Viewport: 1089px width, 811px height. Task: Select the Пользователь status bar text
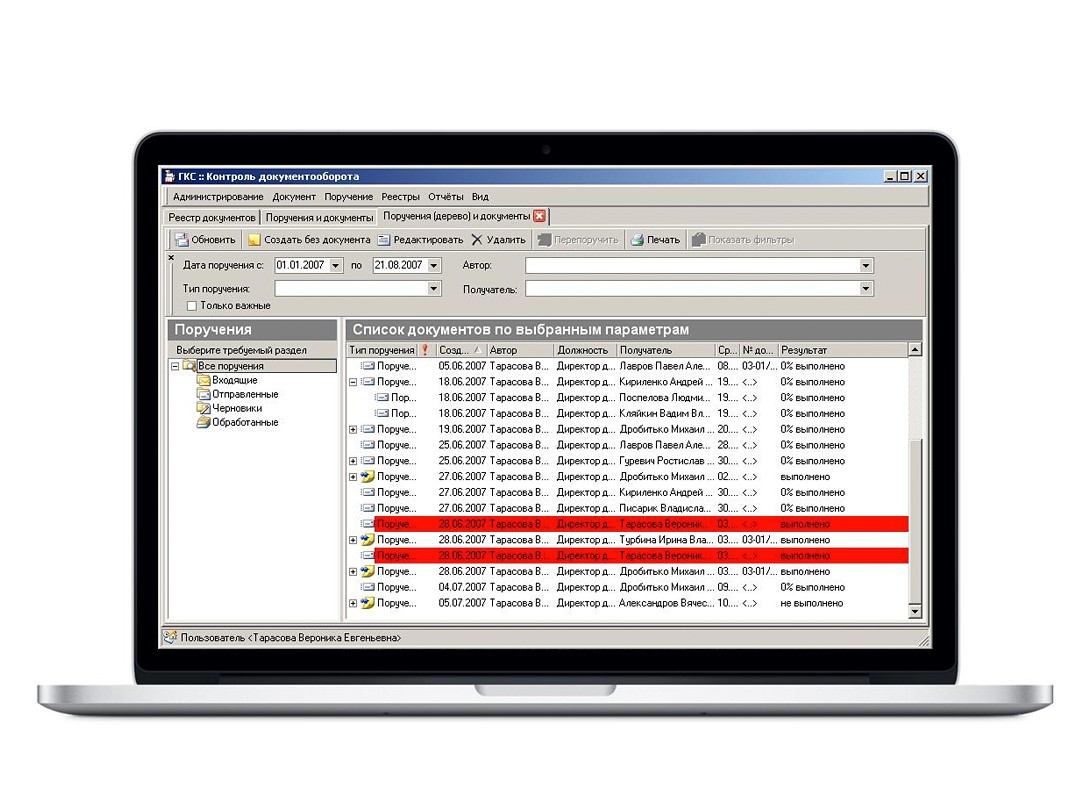tap(291, 637)
